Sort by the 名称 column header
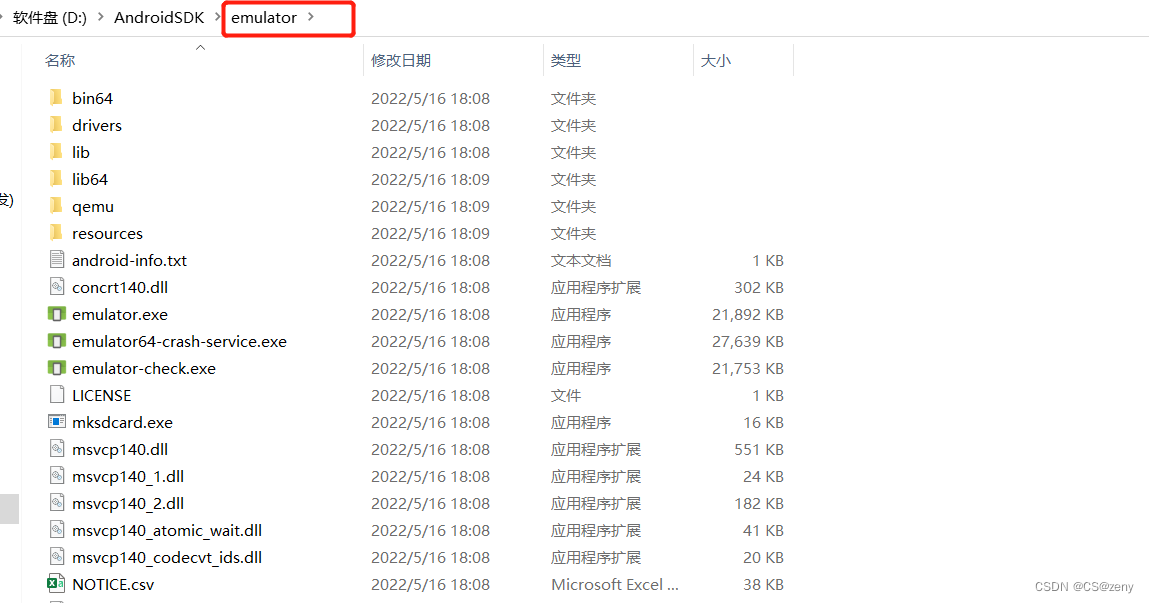The height and width of the screenshot is (603, 1149). pyautogui.click(x=60, y=61)
